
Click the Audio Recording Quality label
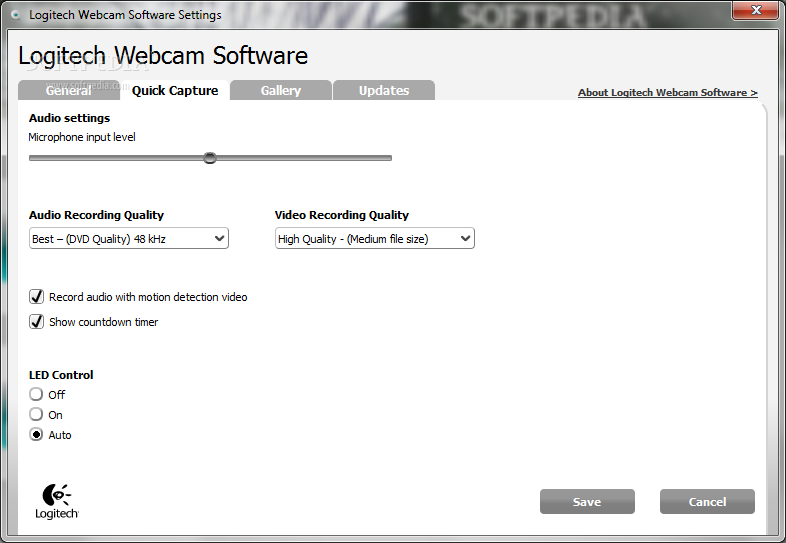(96, 215)
